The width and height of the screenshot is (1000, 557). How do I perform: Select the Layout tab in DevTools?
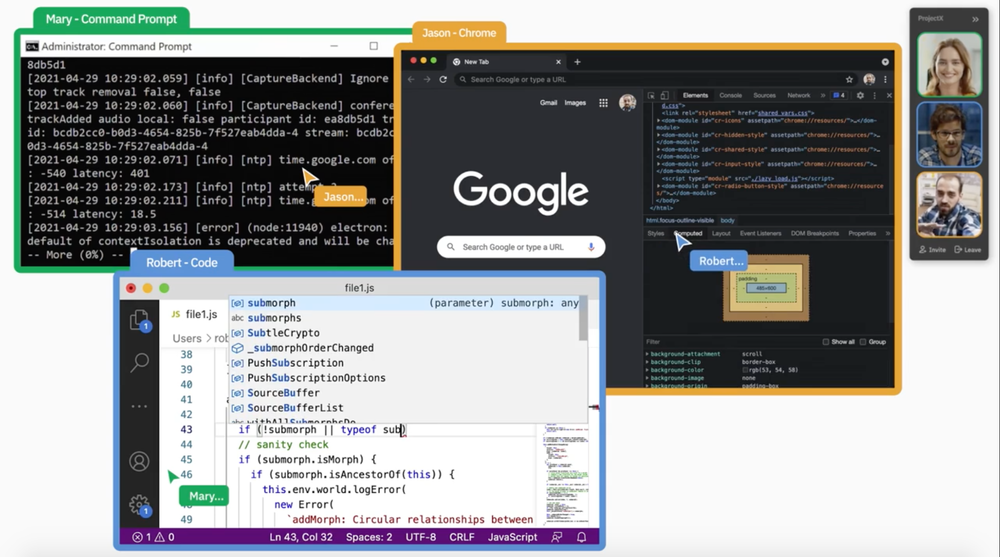[x=720, y=233]
